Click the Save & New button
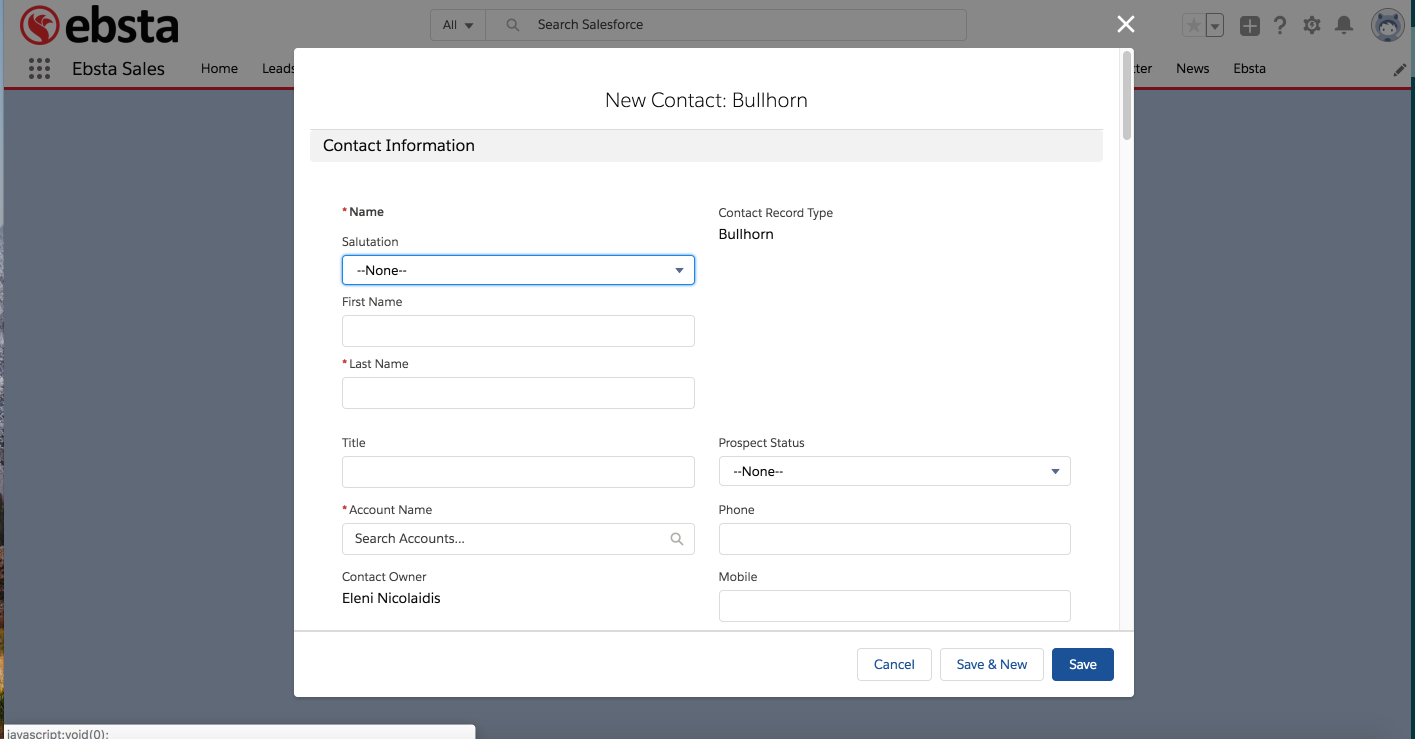The image size is (1415, 739). [991, 665]
